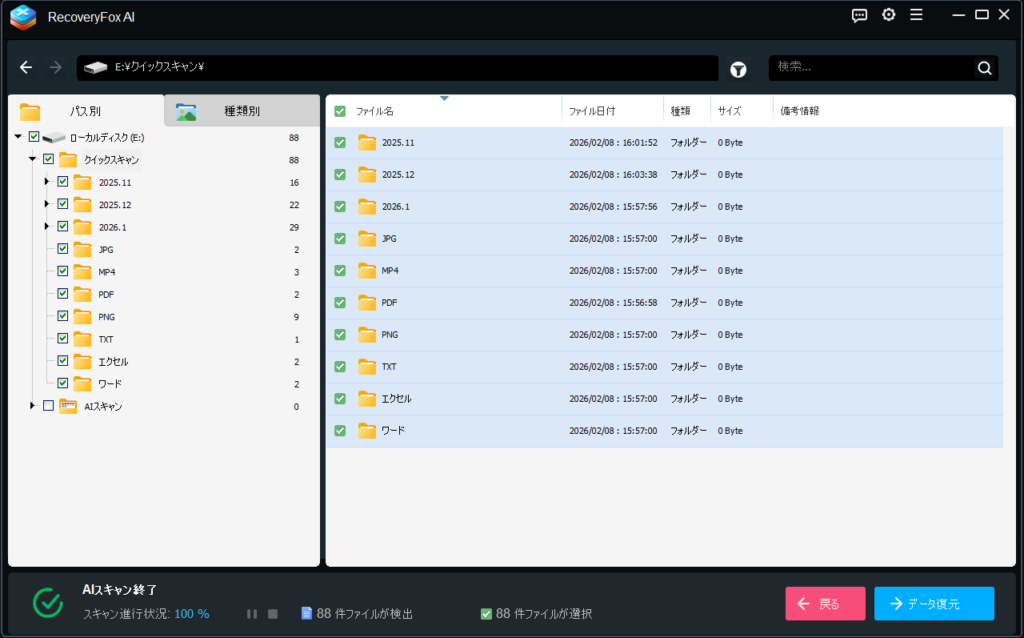Click the PDF folder icon in file list
1024x638 pixels.
[367, 303]
